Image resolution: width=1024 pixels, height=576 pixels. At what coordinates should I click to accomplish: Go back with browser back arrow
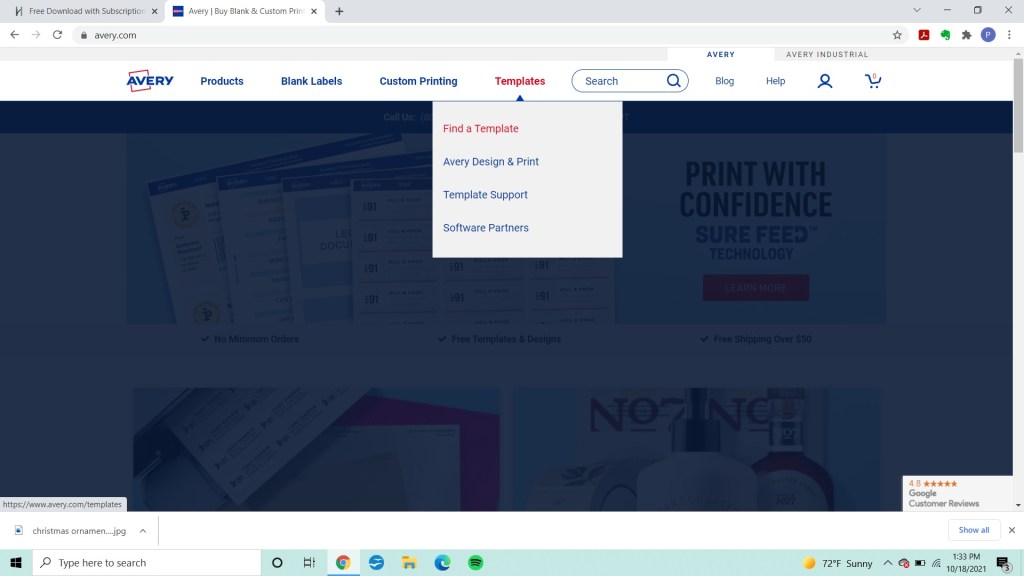click(14, 35)
